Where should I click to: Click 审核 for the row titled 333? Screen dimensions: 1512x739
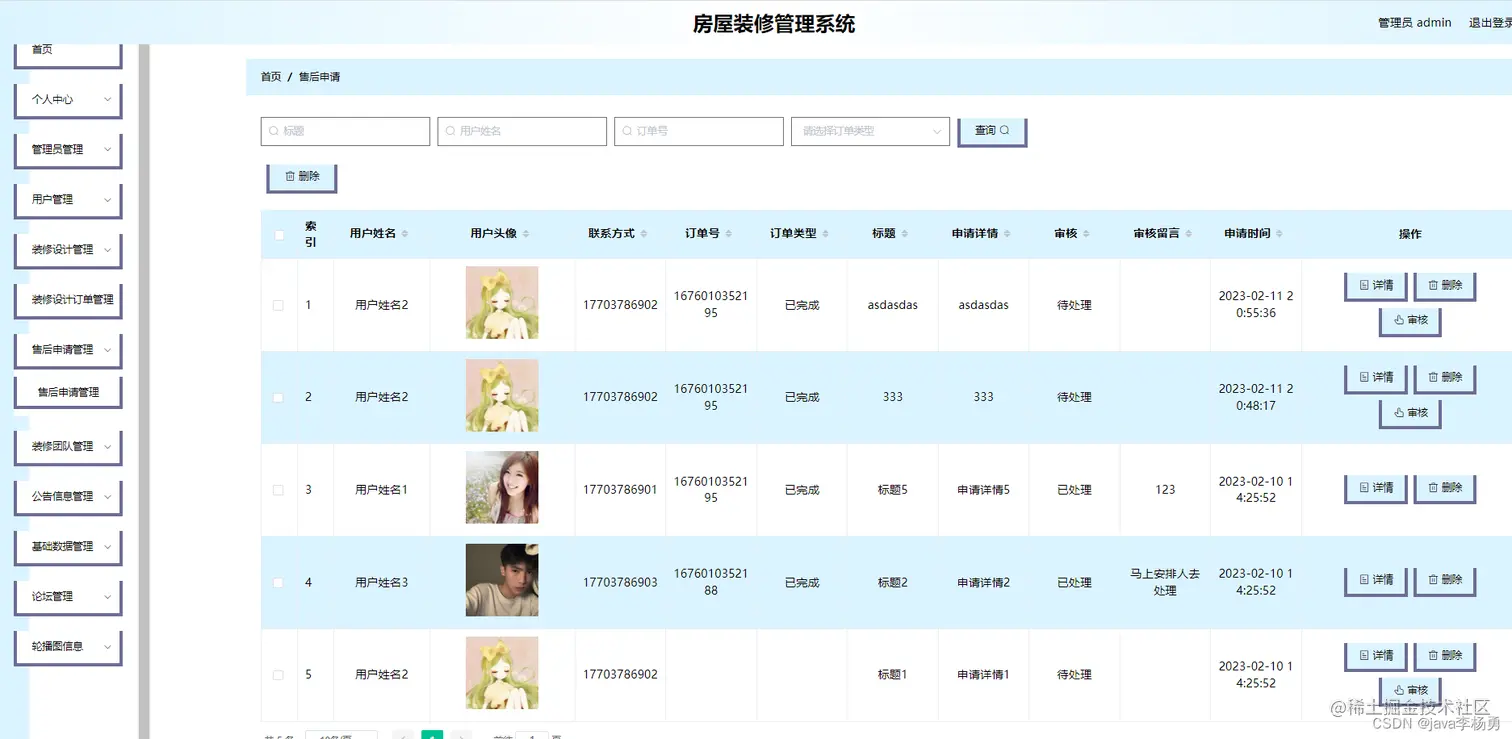1410,413
